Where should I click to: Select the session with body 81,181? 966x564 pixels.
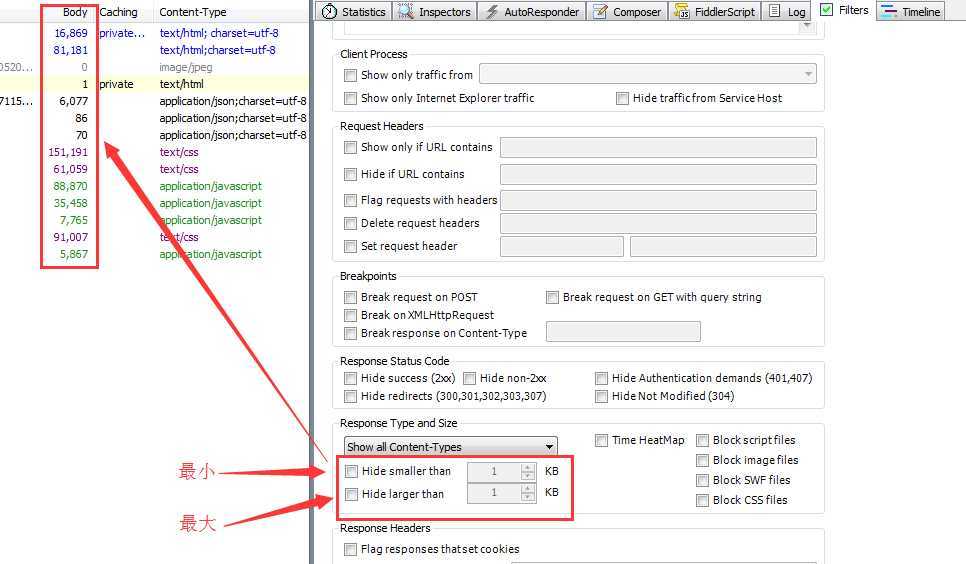(x=154, y=50)
